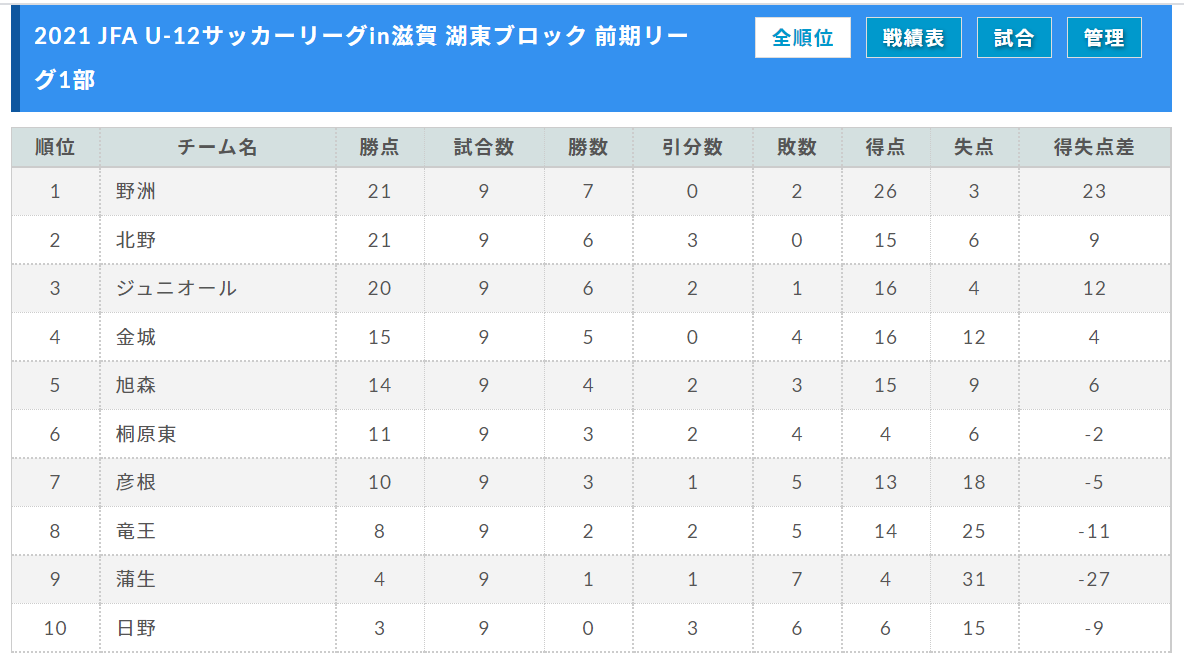This screenshot has width=1184, height=662.
Task: Select team name 野洲 in first row
Action: click(136, 192)
